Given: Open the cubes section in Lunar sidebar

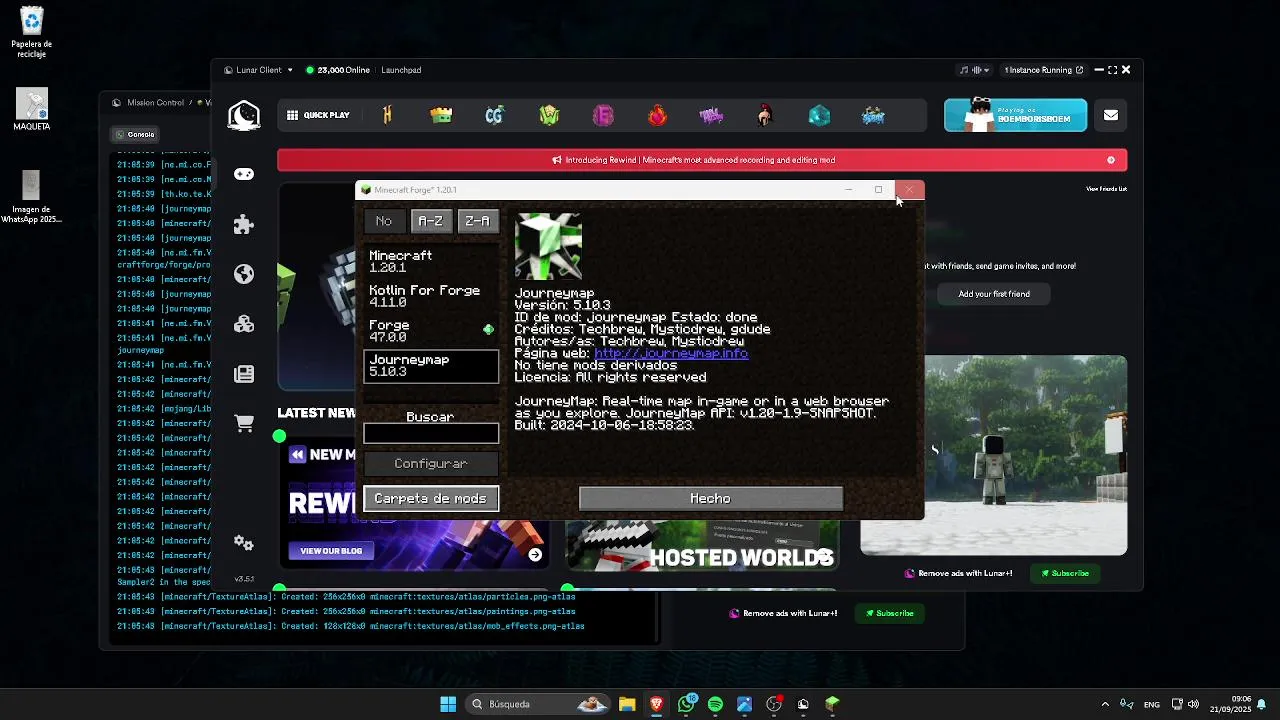Looking at the screenshot, I should [x=244, y=324].
